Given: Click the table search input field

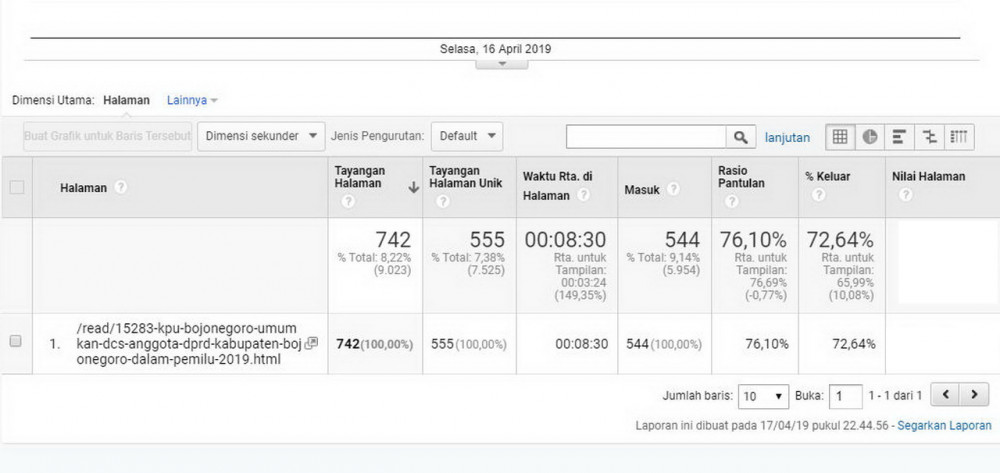Looking at the screenshot, I should (x=646, y=137).
